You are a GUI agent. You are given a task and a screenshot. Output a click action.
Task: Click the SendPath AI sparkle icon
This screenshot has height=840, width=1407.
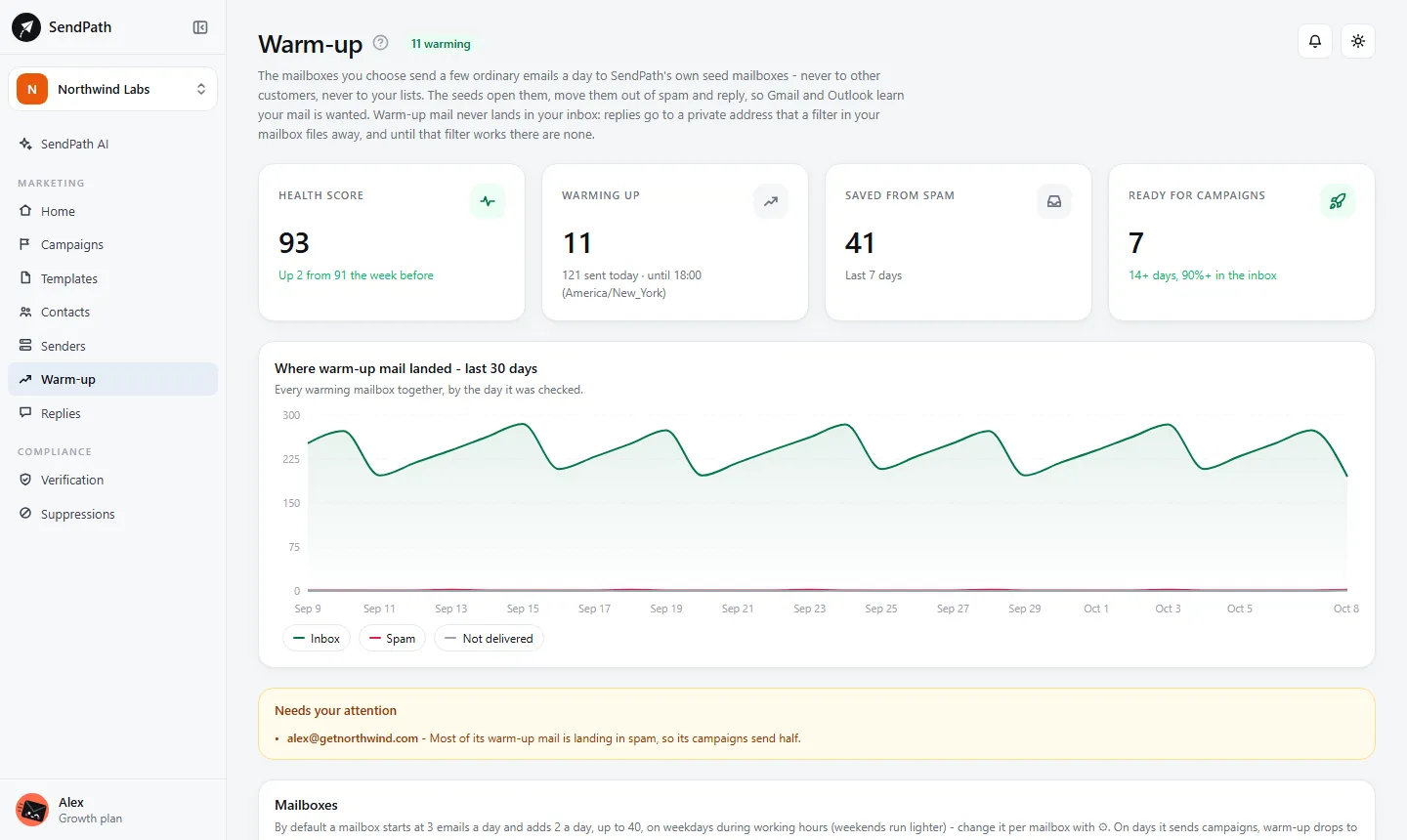[25, 144]
